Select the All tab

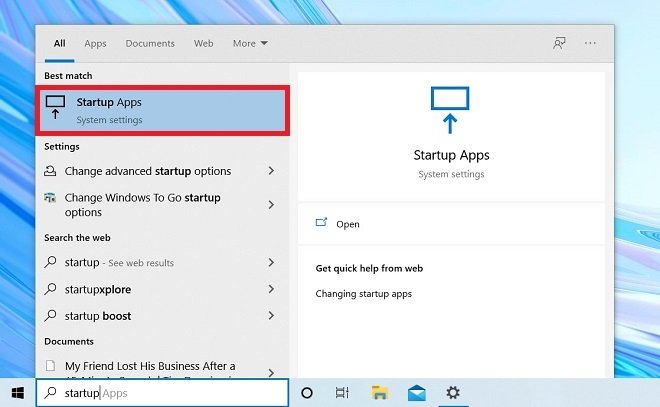pyautogui.click(x=59, y=43)
